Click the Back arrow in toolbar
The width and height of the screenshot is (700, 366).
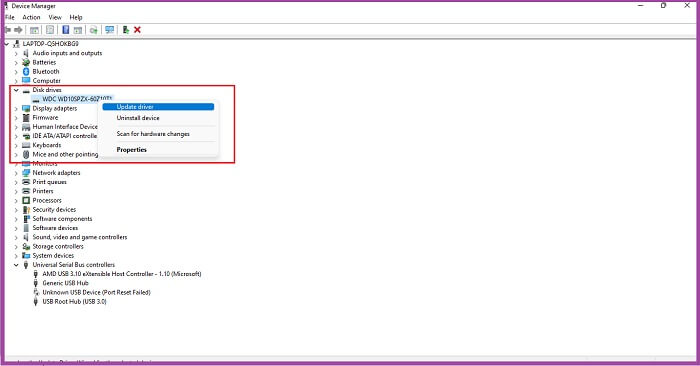[x=8, y=30]
